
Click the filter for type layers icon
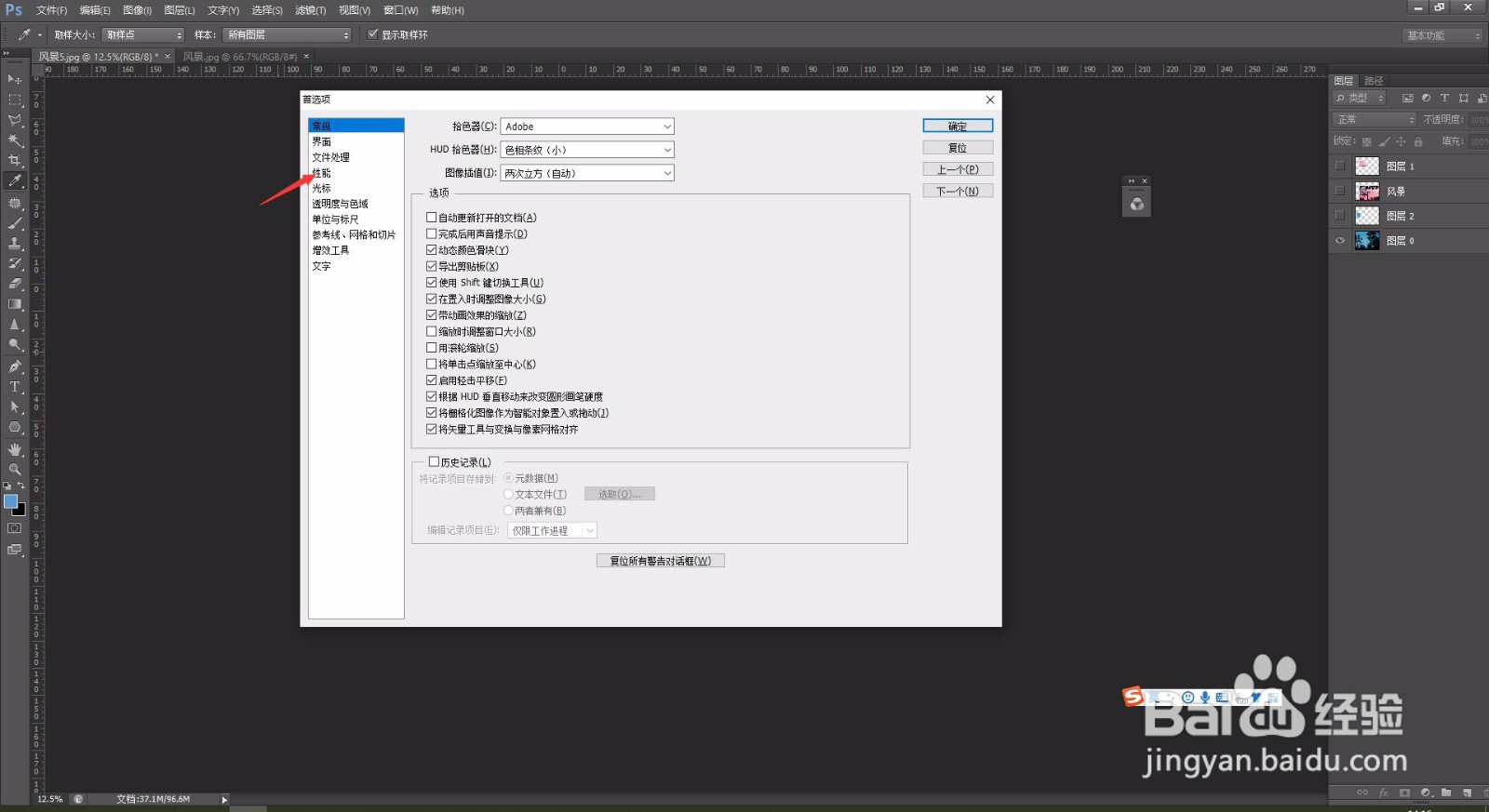[x=1444, y=98]
